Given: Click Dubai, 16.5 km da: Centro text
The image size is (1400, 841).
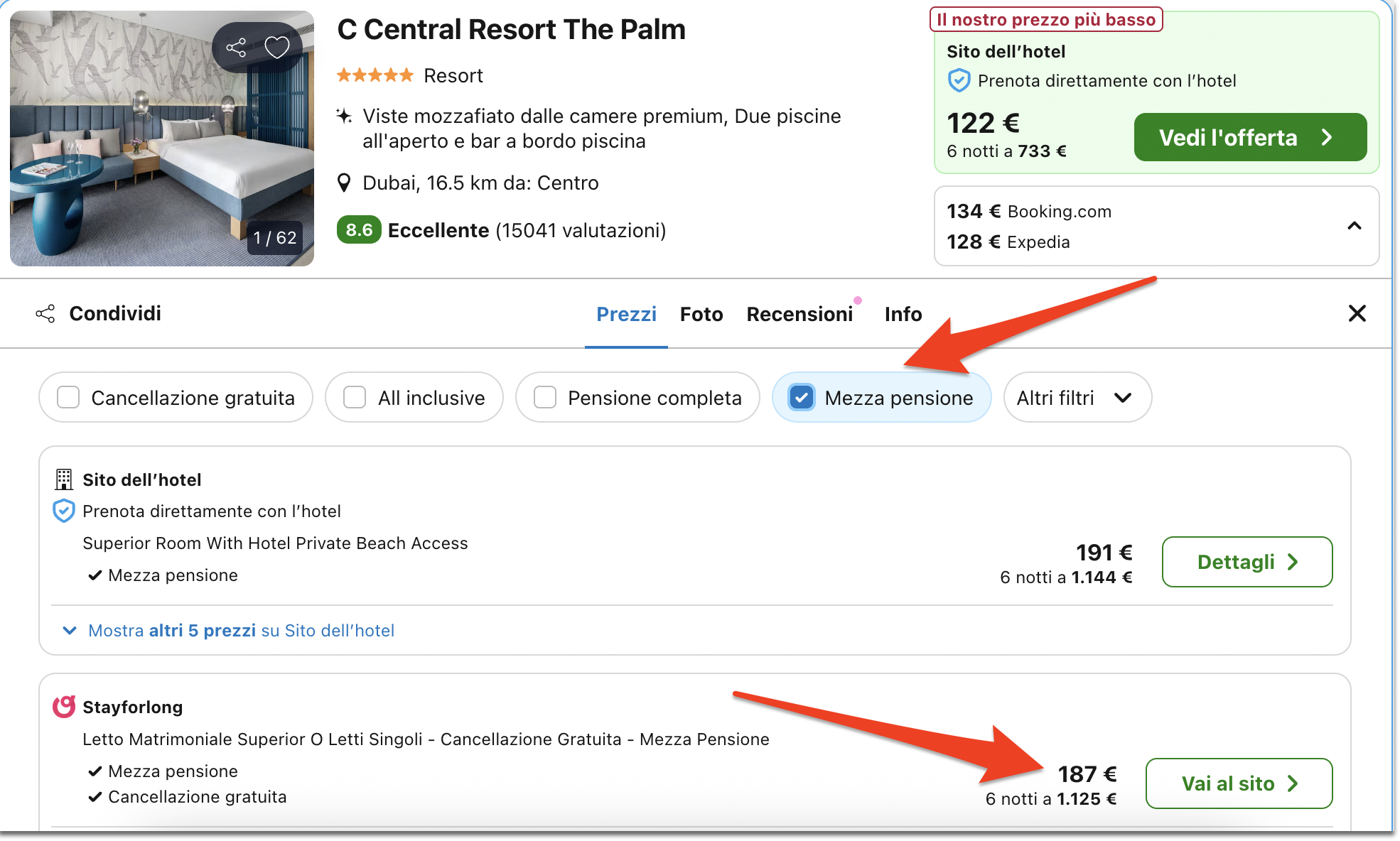Looking at the screenshot, I should click(x=480, y=183).
